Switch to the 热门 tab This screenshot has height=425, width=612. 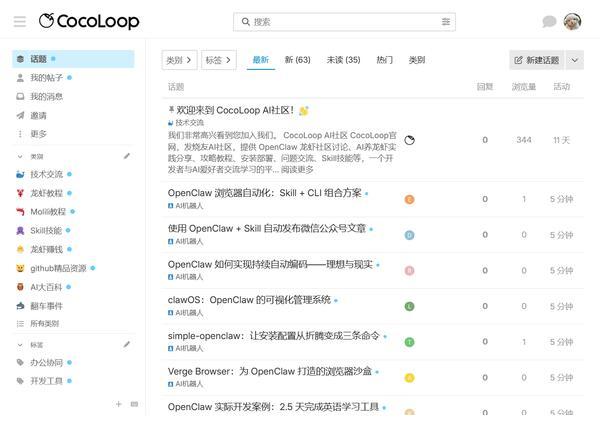[x=384, y=60]
